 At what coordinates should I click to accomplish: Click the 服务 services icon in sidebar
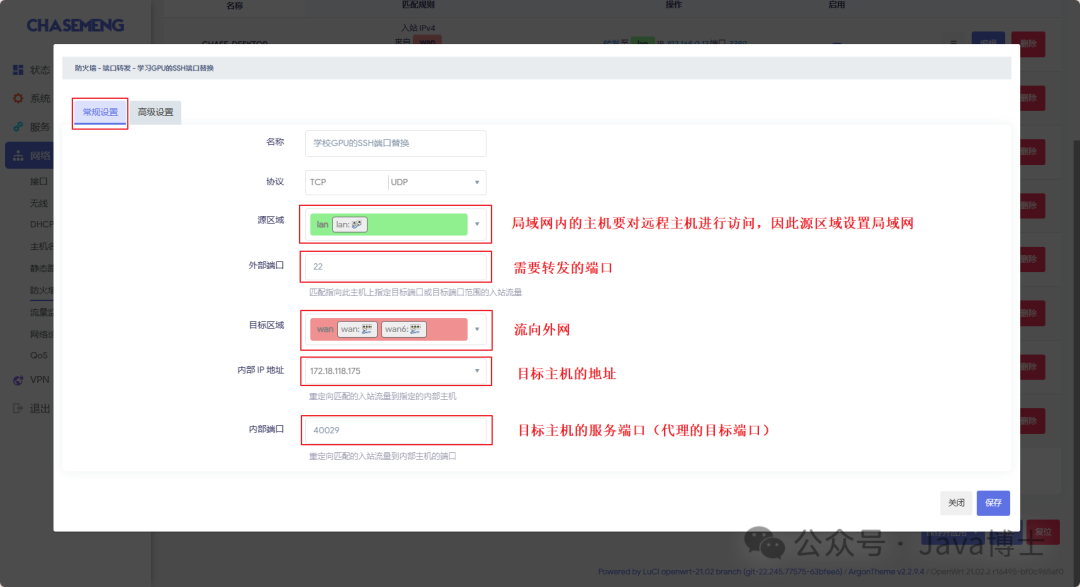[18, 127]
